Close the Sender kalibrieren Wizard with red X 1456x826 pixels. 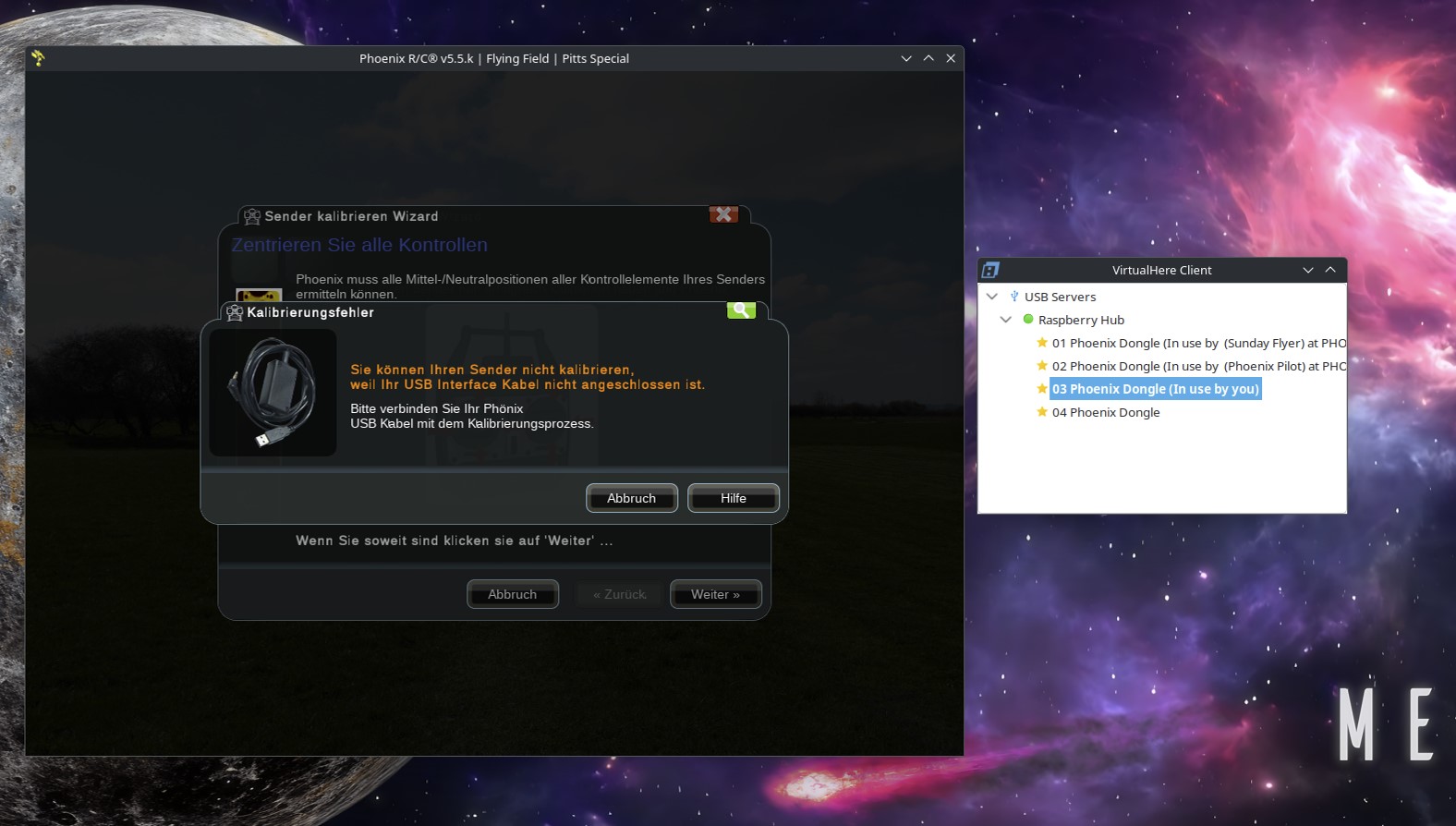click(723, 214)
